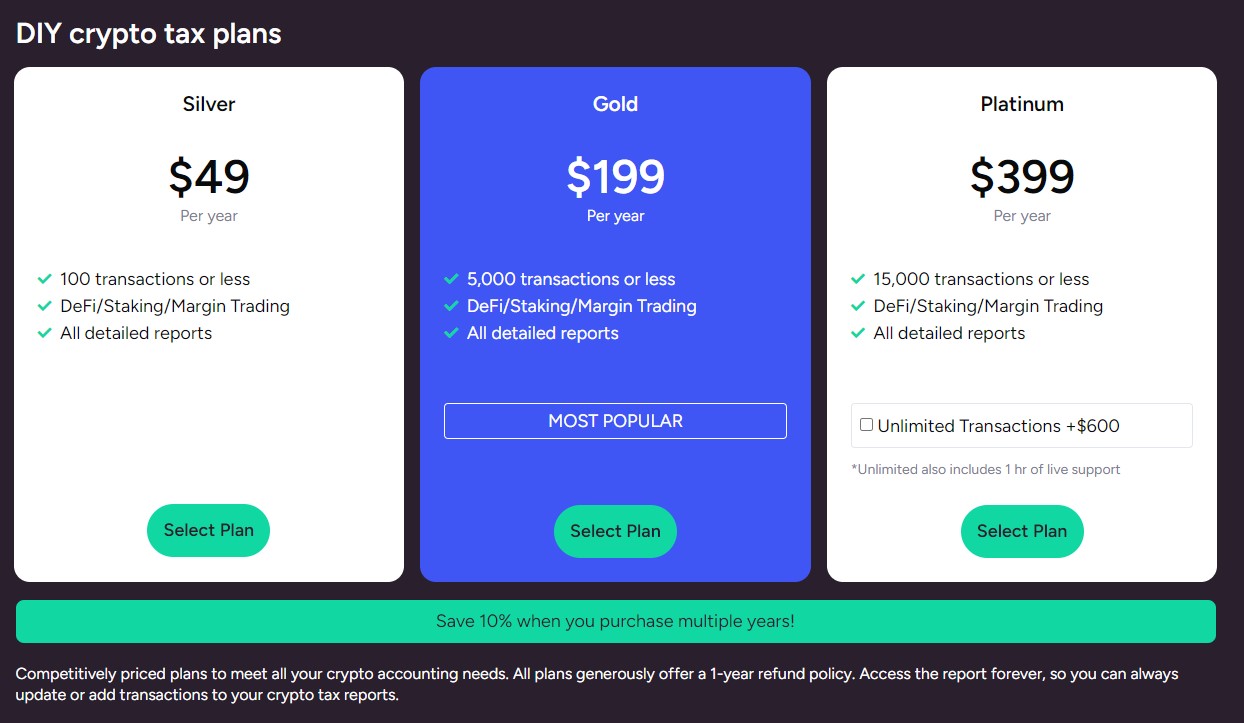Click Gold plan's All detailed reports checkmark
The height and width of the screenshot is (723, 1244).
click(451, 333)
